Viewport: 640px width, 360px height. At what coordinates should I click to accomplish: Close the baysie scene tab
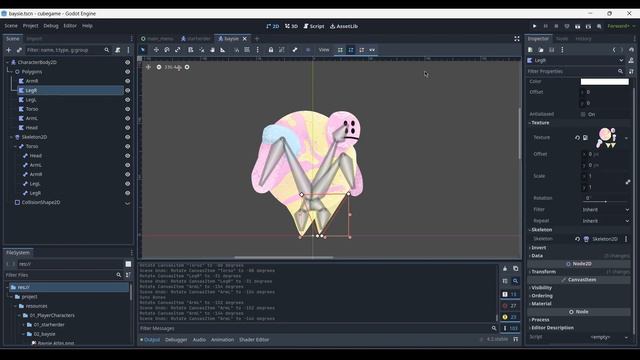click(244, 39)
